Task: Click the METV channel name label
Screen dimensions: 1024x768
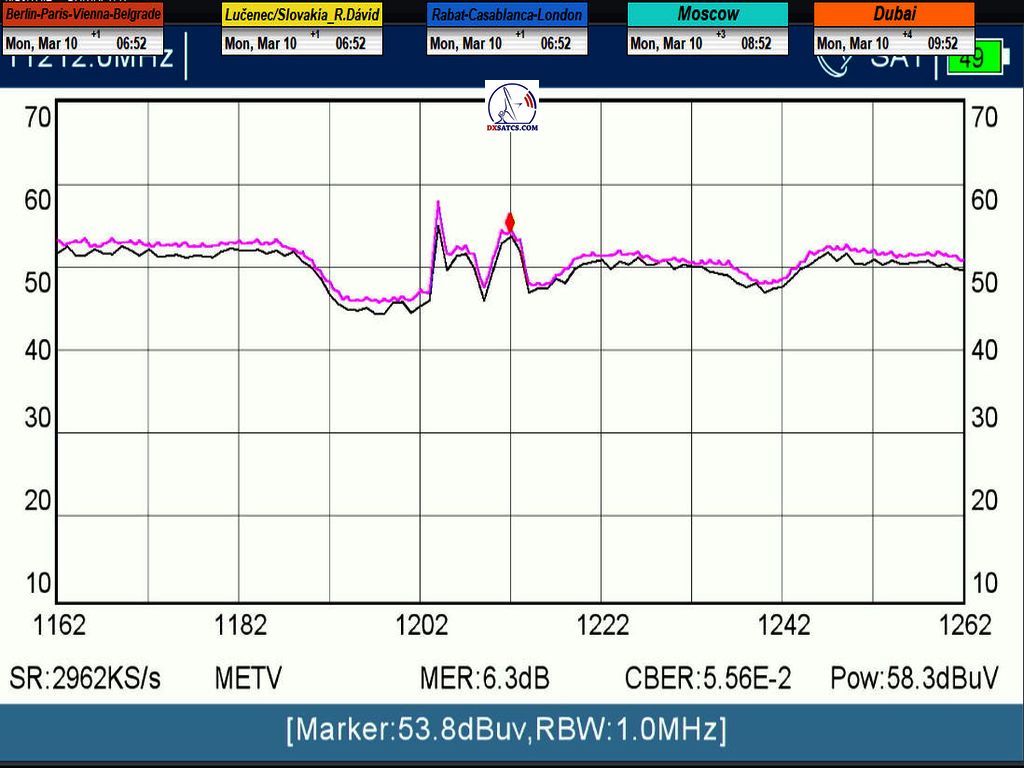Action: 248,678
